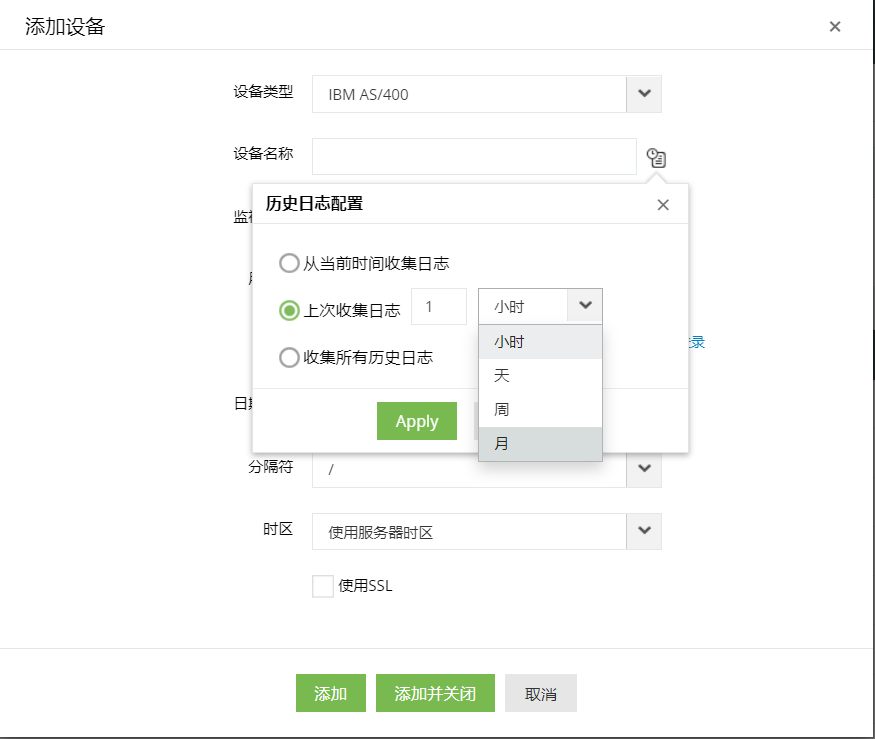The height and width of the screenshot is (739, 875).
Task: Choose 月 from the unit list
Action: pyautogui.click(x=540, y=444)
